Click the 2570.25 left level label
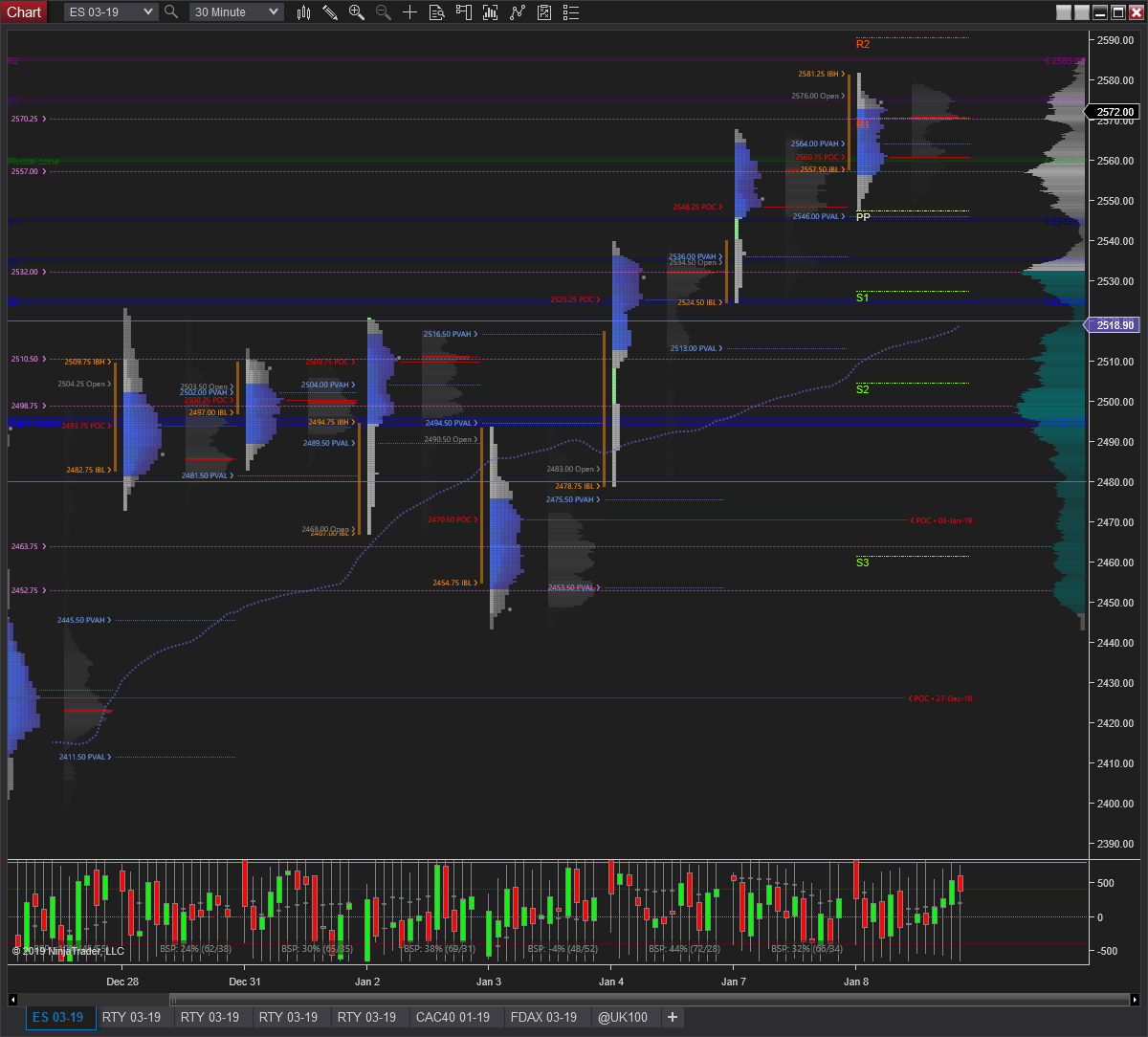The width and height of the screenshot is (1148, 1037). 28,119
